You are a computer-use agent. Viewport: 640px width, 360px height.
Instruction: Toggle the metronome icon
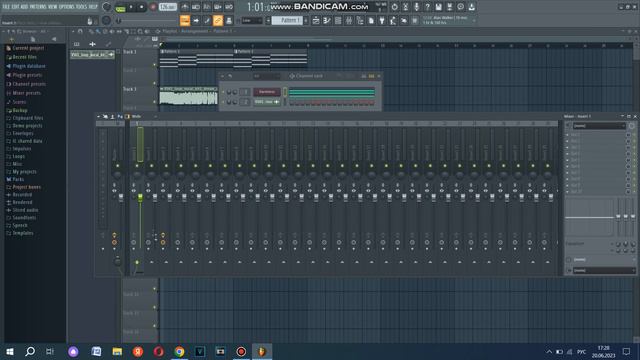185,7
